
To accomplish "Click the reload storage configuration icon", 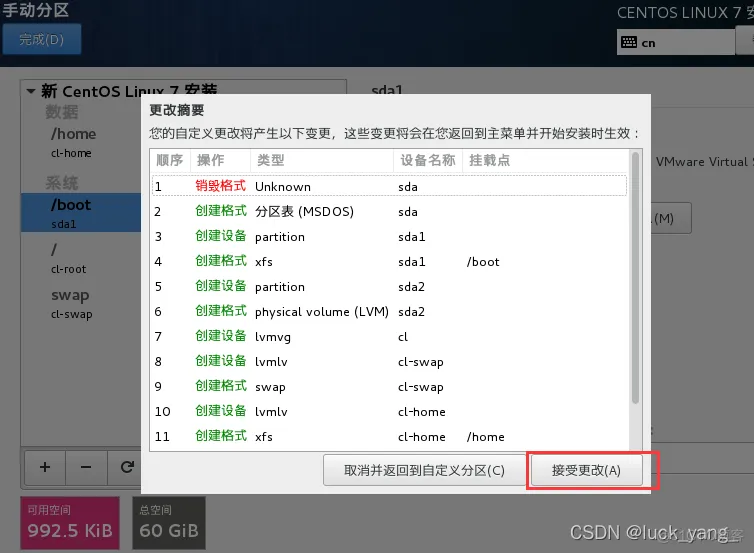I will pyautogui.click(x=127, y=466).
